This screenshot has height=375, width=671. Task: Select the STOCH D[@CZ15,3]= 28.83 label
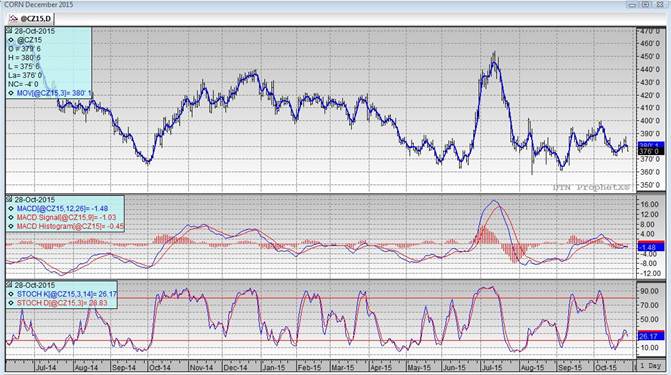[x=62, y=303]
